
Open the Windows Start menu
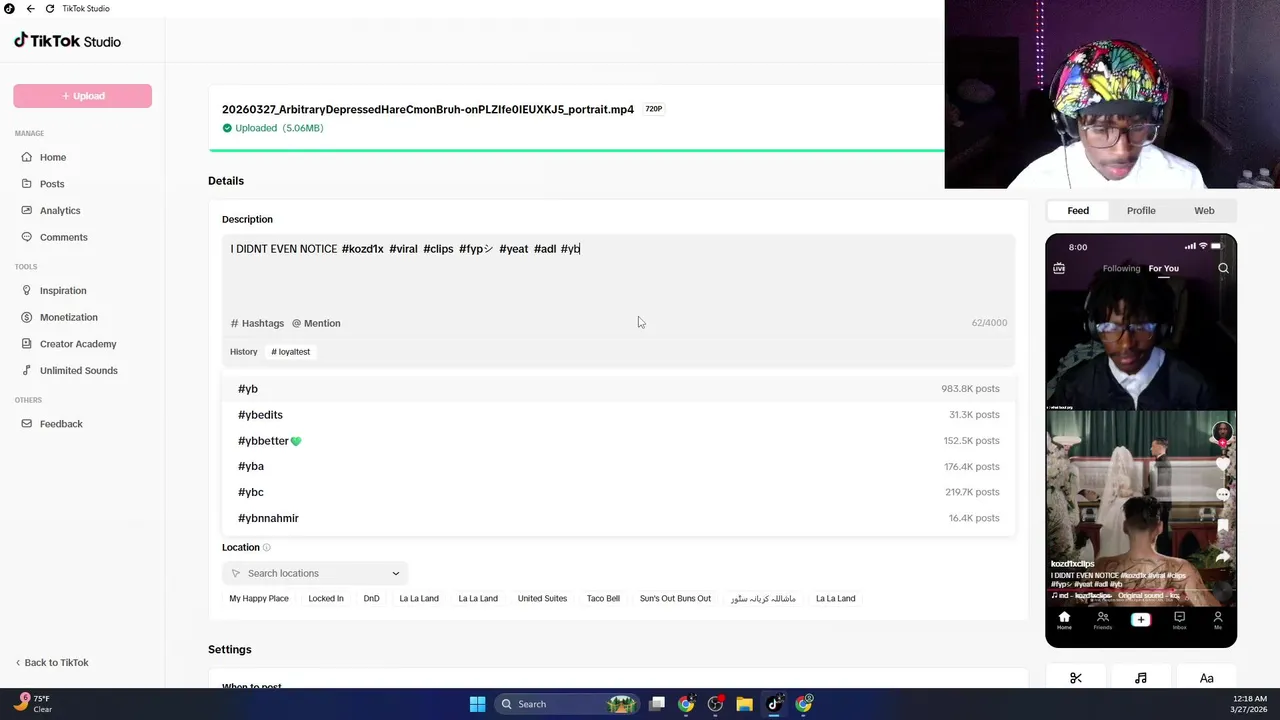pyautogui.click(x=477, y=704)
